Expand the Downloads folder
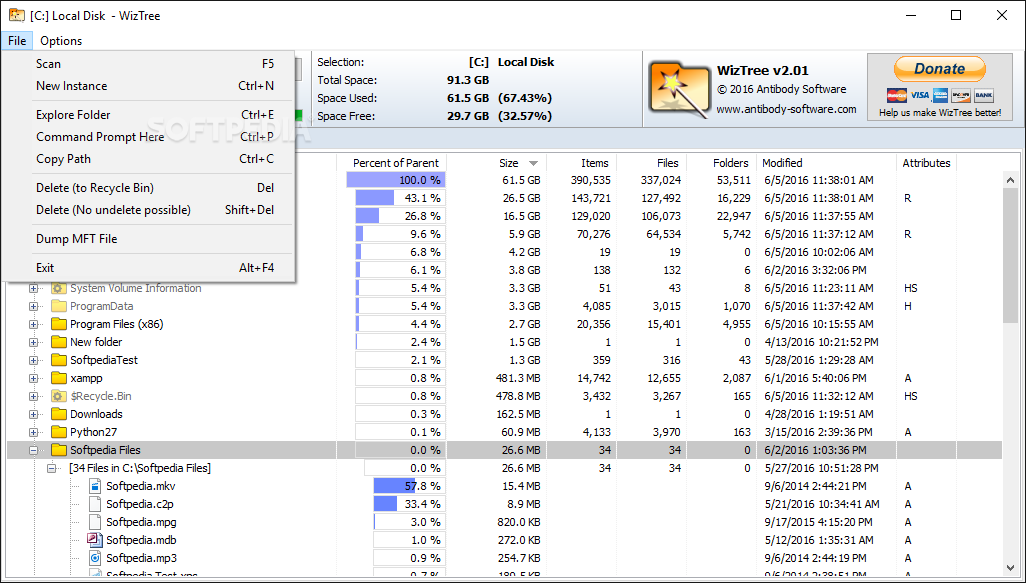Image resolution: width=1026 pixels, height=583 pixels. coord(33,414)
